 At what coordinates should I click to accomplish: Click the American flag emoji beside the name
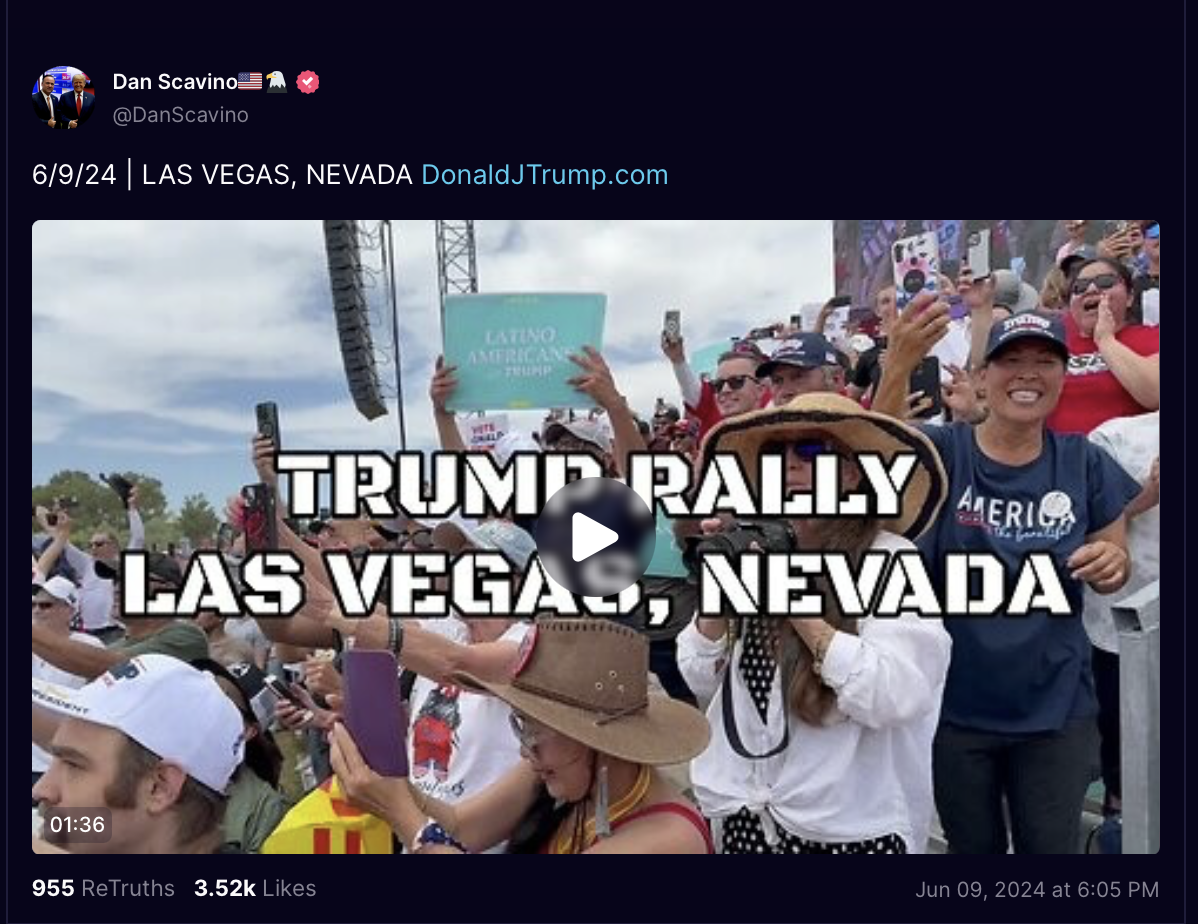click(x=250, y=81)
